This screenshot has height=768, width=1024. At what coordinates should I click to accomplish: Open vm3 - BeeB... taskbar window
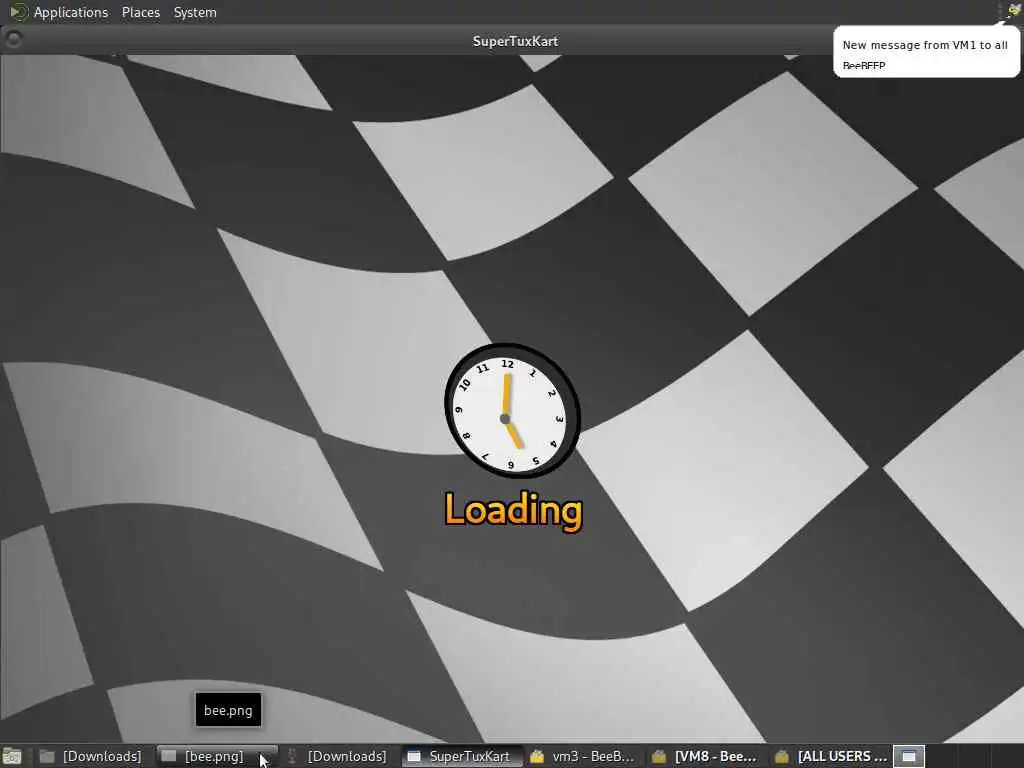coord(583,756)
